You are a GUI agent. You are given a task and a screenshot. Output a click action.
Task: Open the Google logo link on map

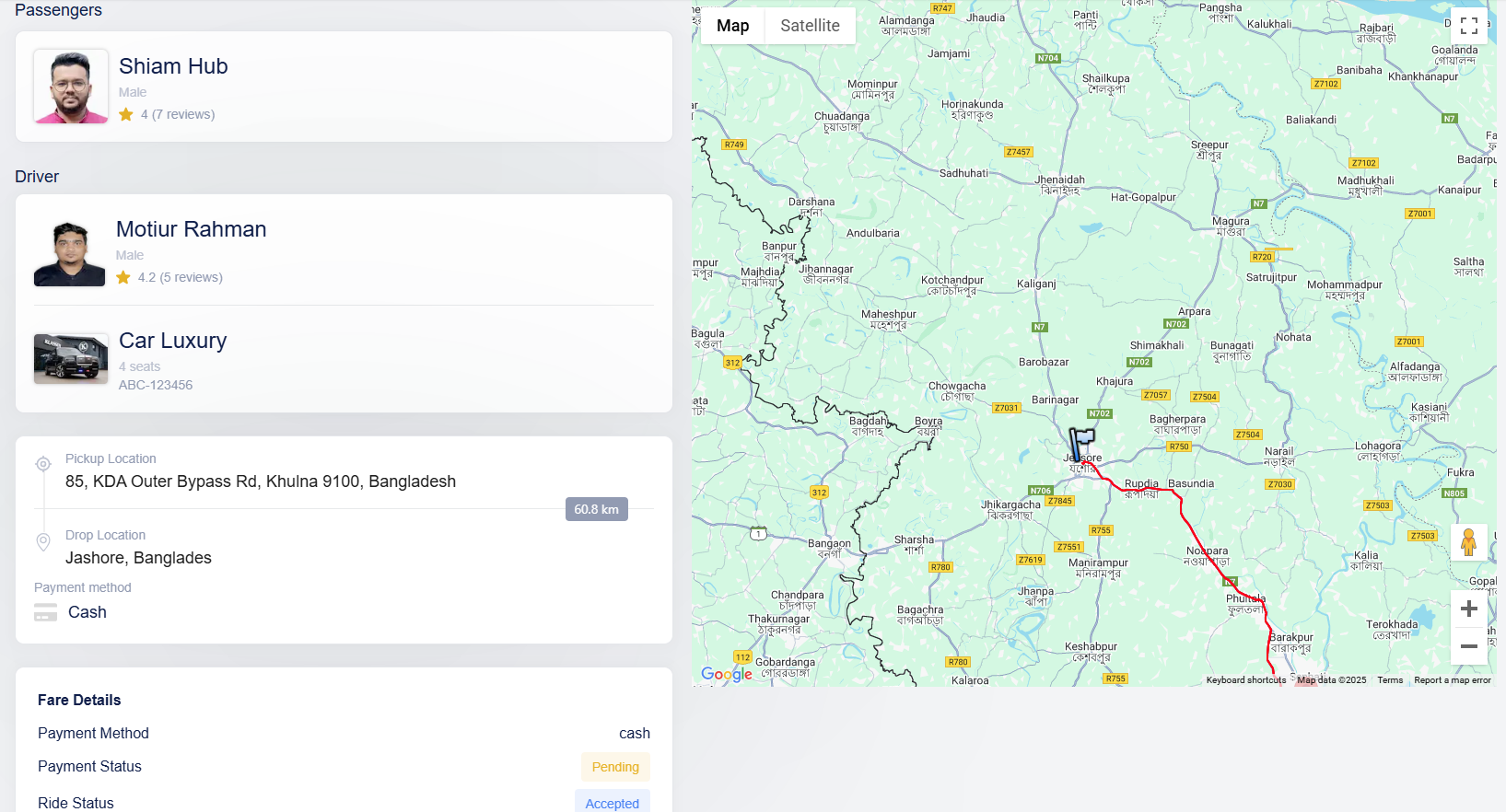(x=727, y=674)
